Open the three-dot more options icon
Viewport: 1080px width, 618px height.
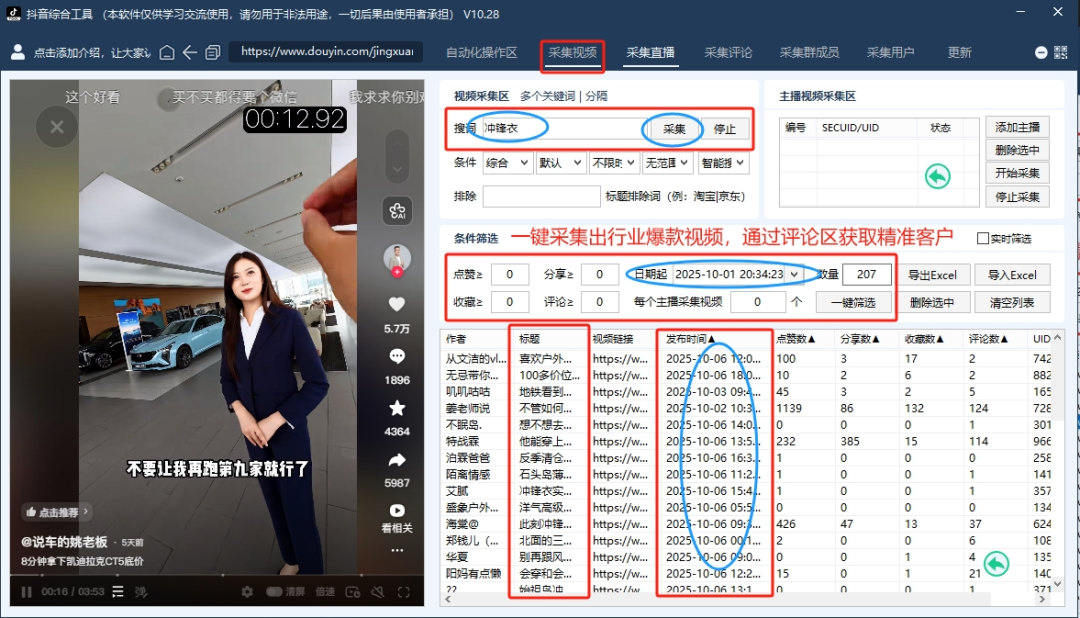click(x=397, y=550)
